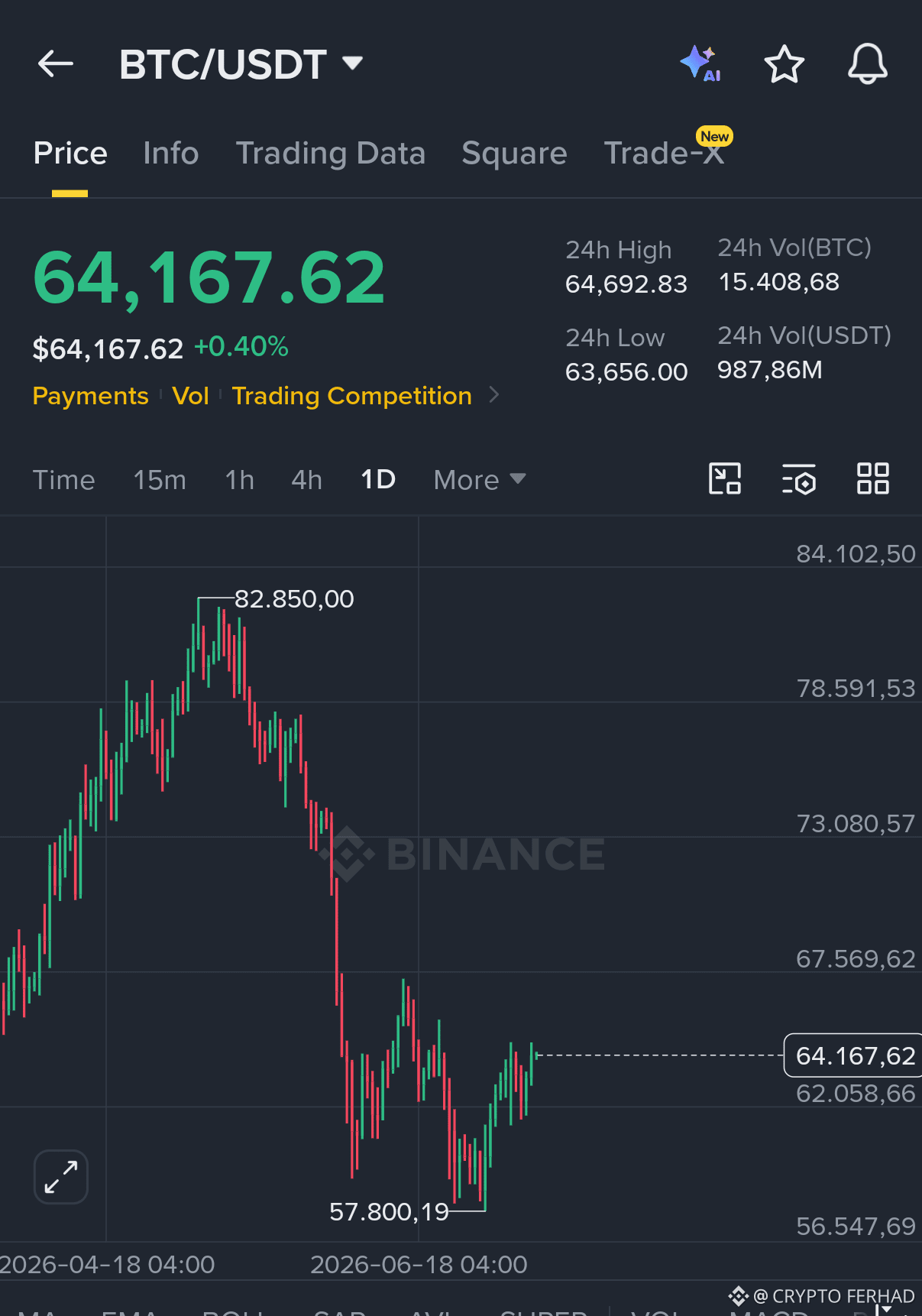Select the 1h timeframe
This screenshot has width=922, height=1316.
pyautogui.click(x=239, y=480)
